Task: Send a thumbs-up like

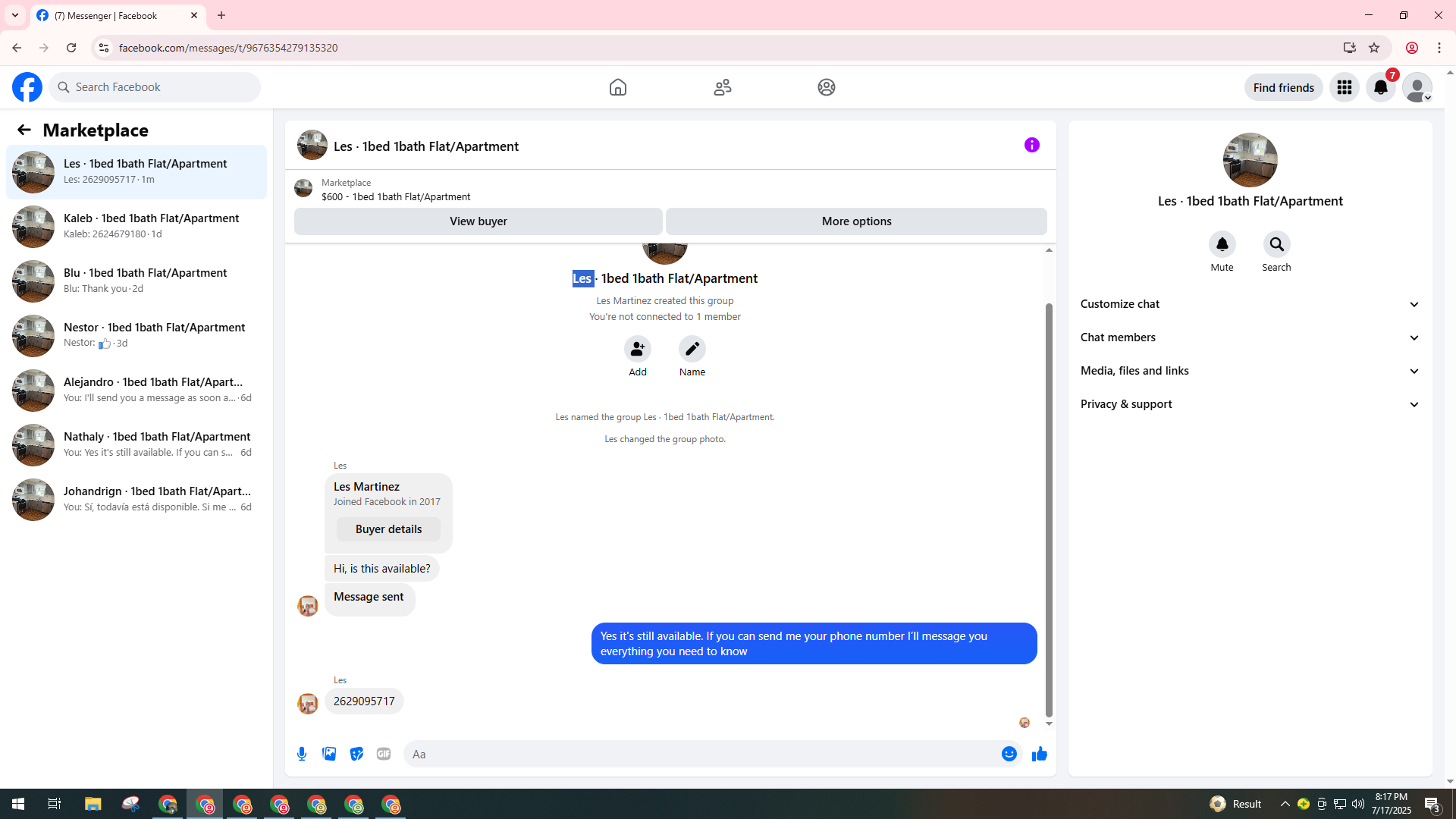Action: click(1039, 754)
